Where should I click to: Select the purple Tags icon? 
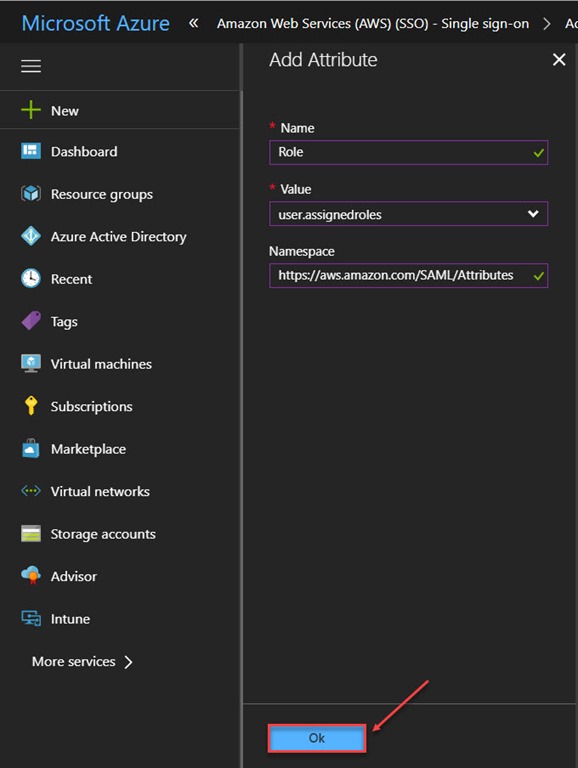31,321
